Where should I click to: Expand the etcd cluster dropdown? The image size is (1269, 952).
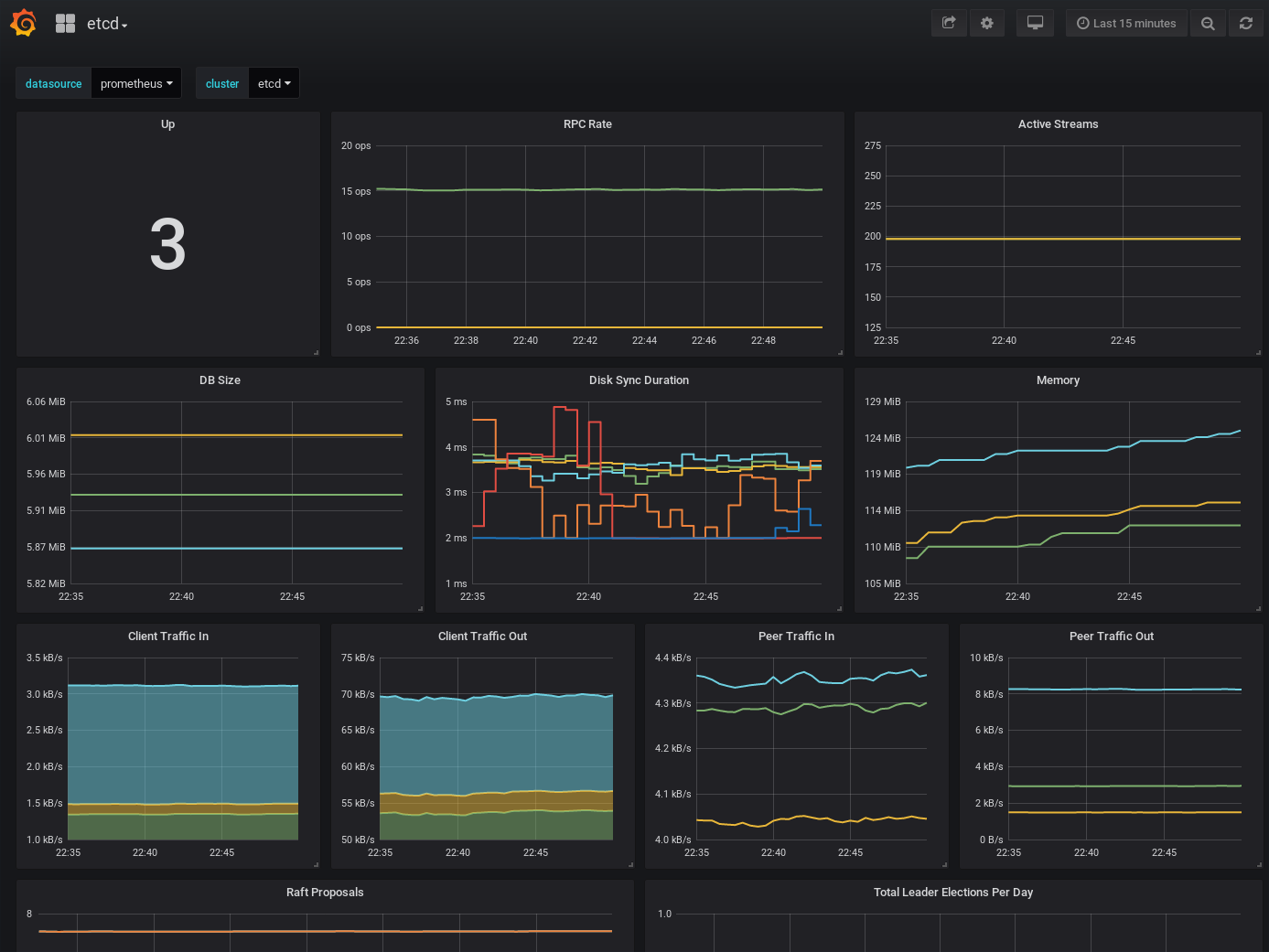pos(274,83)
